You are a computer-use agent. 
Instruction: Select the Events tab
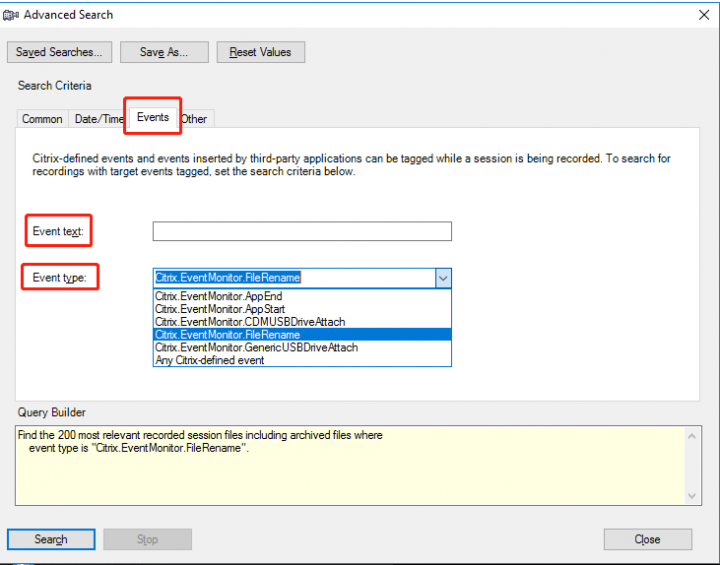pyautogui.click(x=152, y=117)
